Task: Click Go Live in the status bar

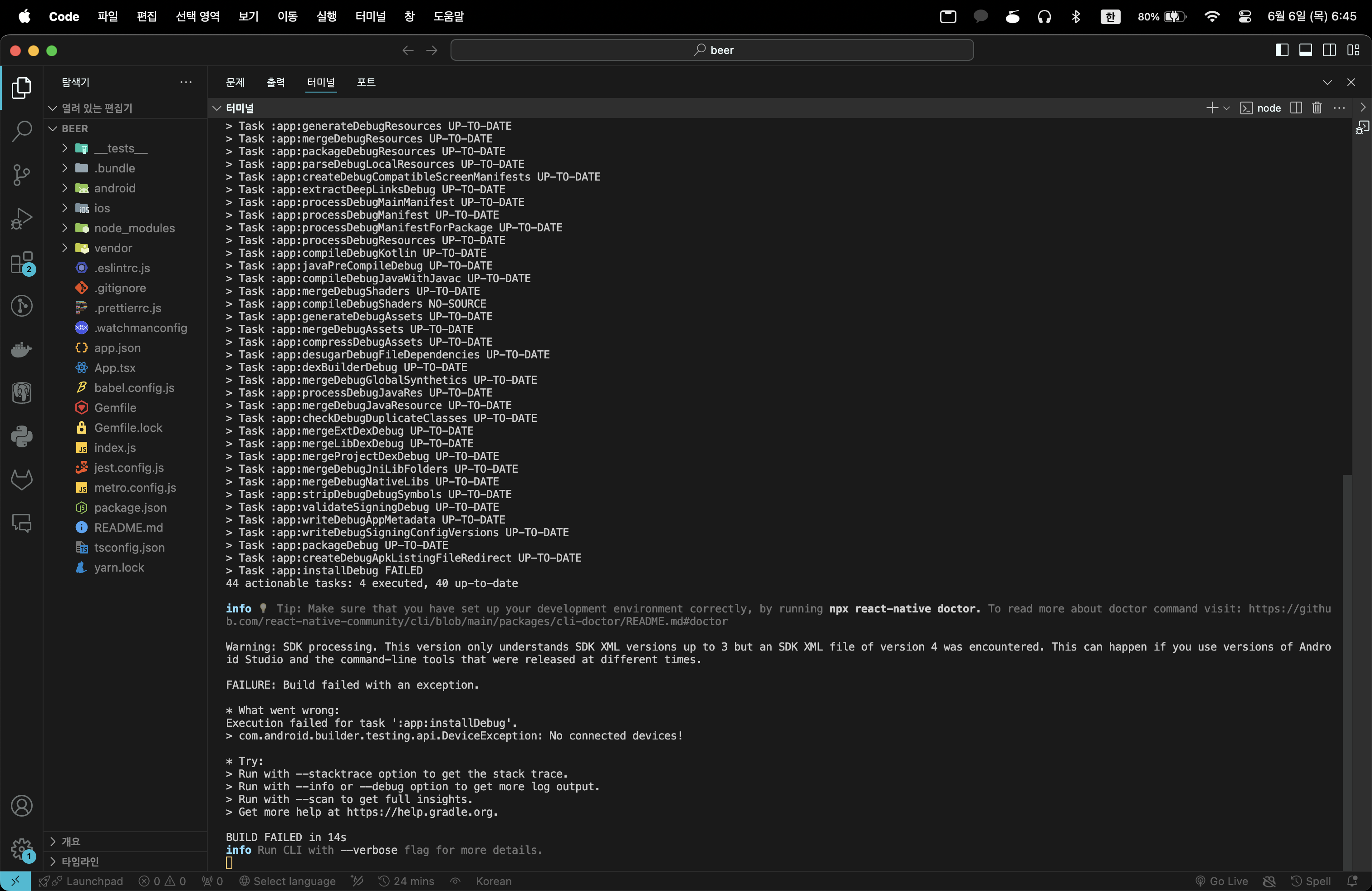Action: (1221, 881)
